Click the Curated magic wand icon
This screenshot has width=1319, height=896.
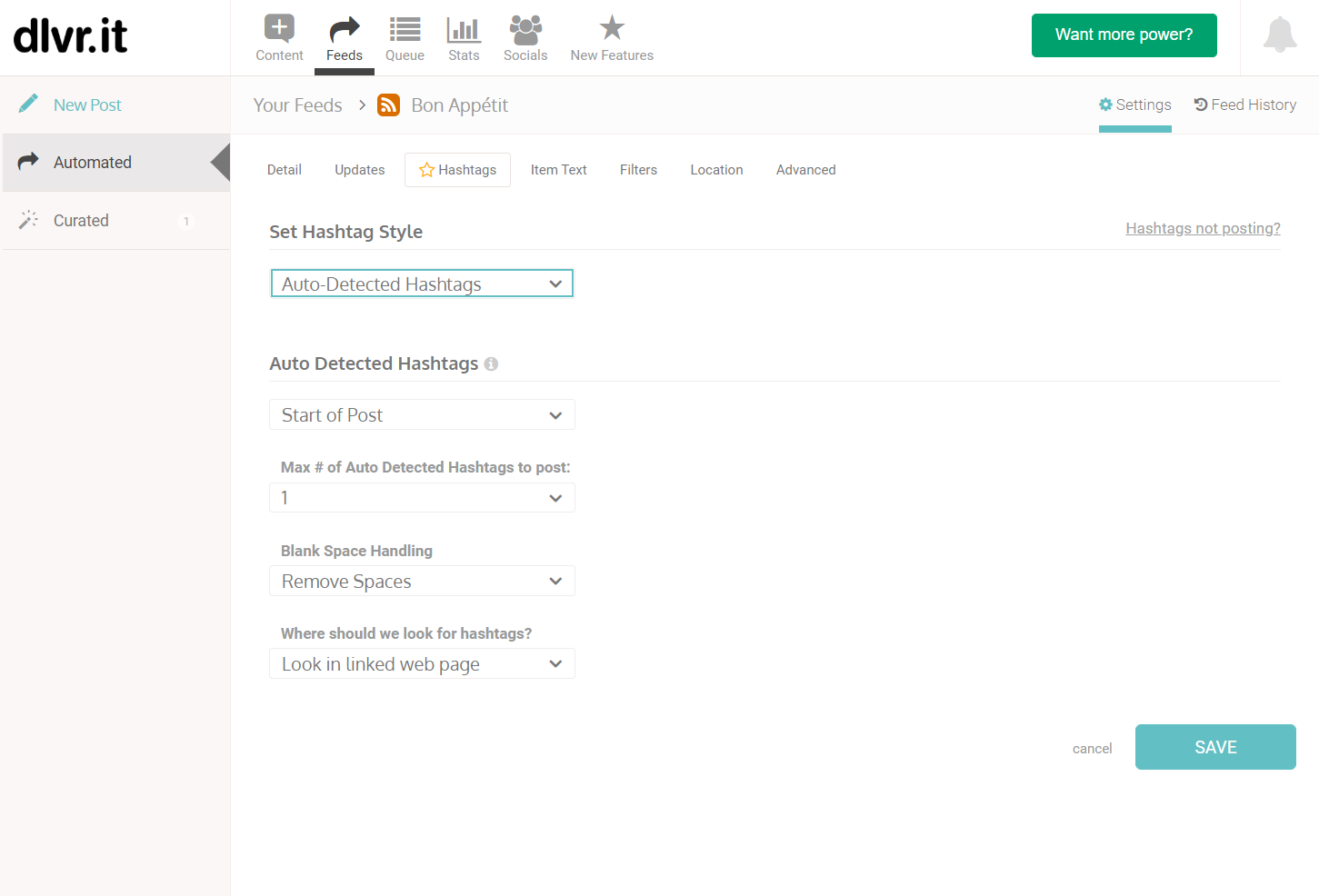click(x=28, y=219)
